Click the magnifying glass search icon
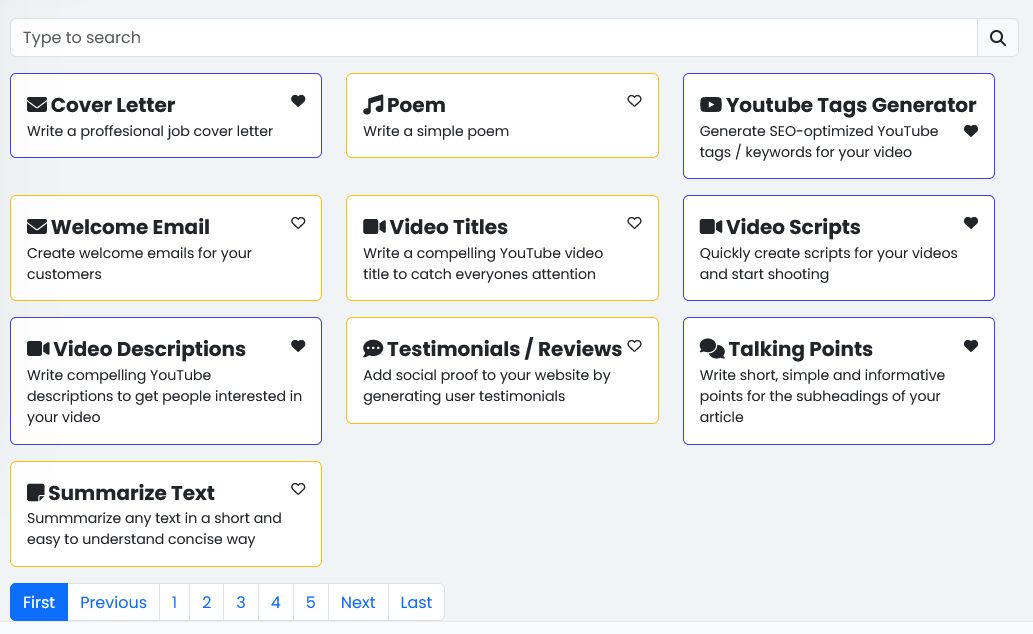The width and height of the screenshot is (1033, 634). [997, 38]
